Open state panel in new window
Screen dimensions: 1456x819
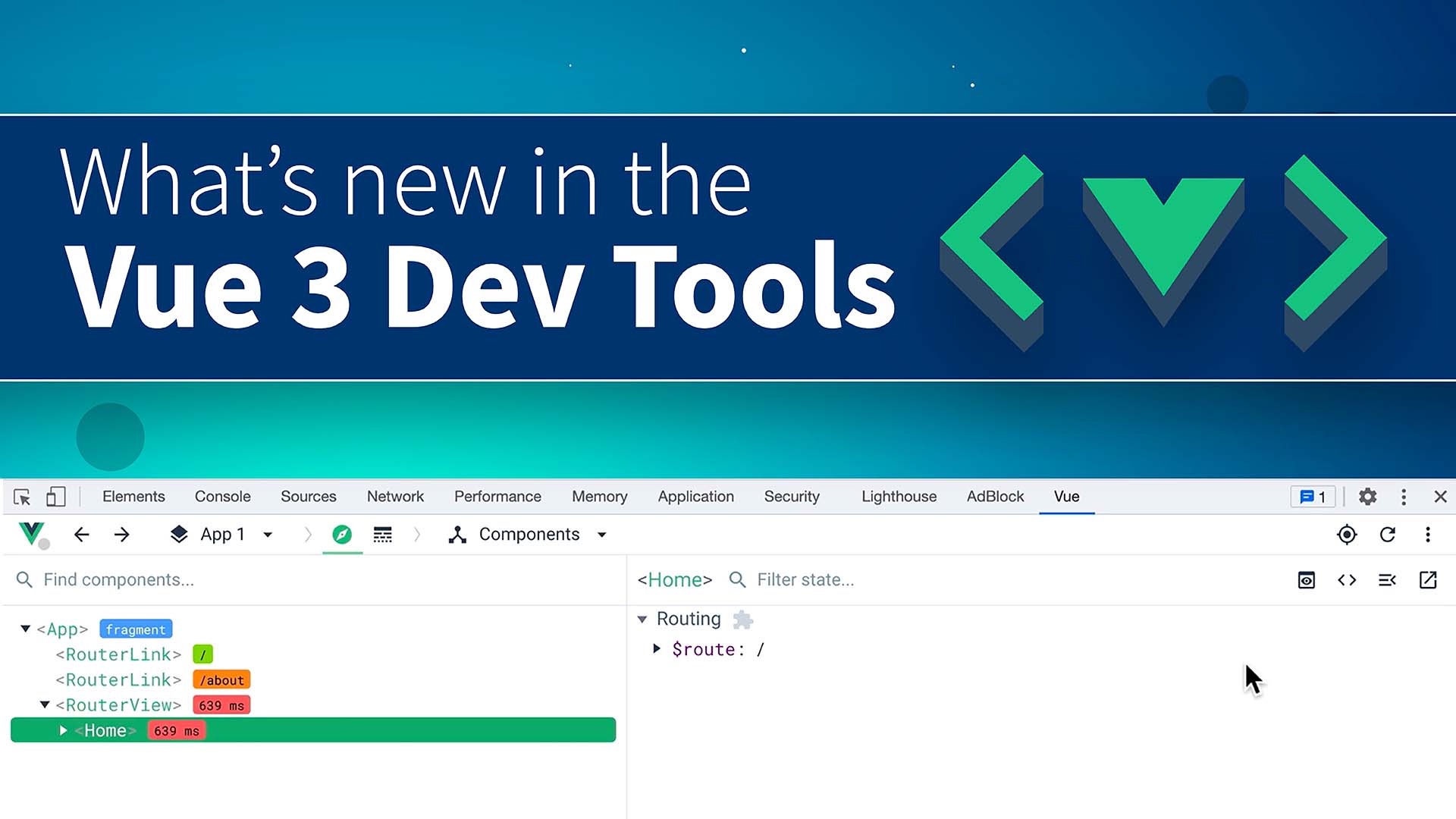click(1427, 580)
